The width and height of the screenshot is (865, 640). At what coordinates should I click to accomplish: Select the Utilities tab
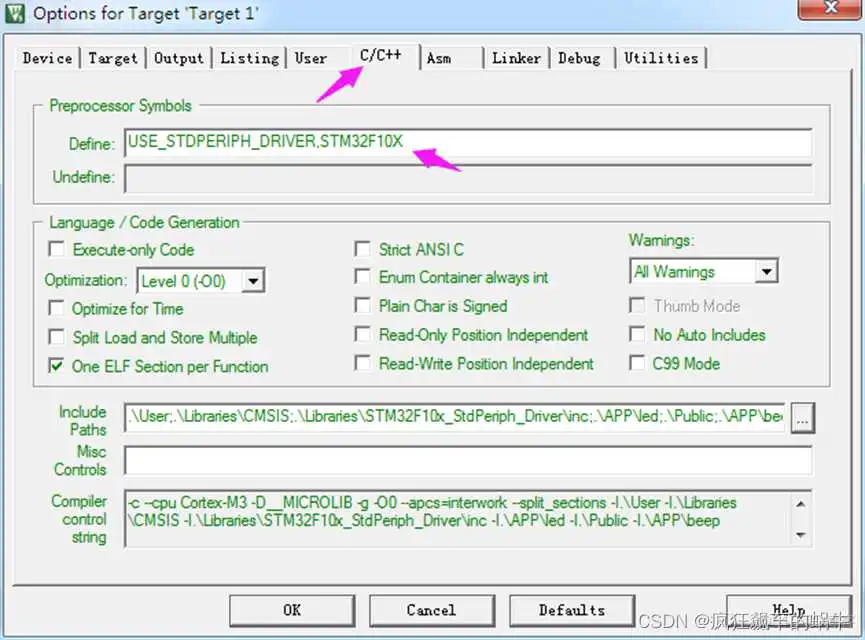pyautogui.click(x=660, y=58)
